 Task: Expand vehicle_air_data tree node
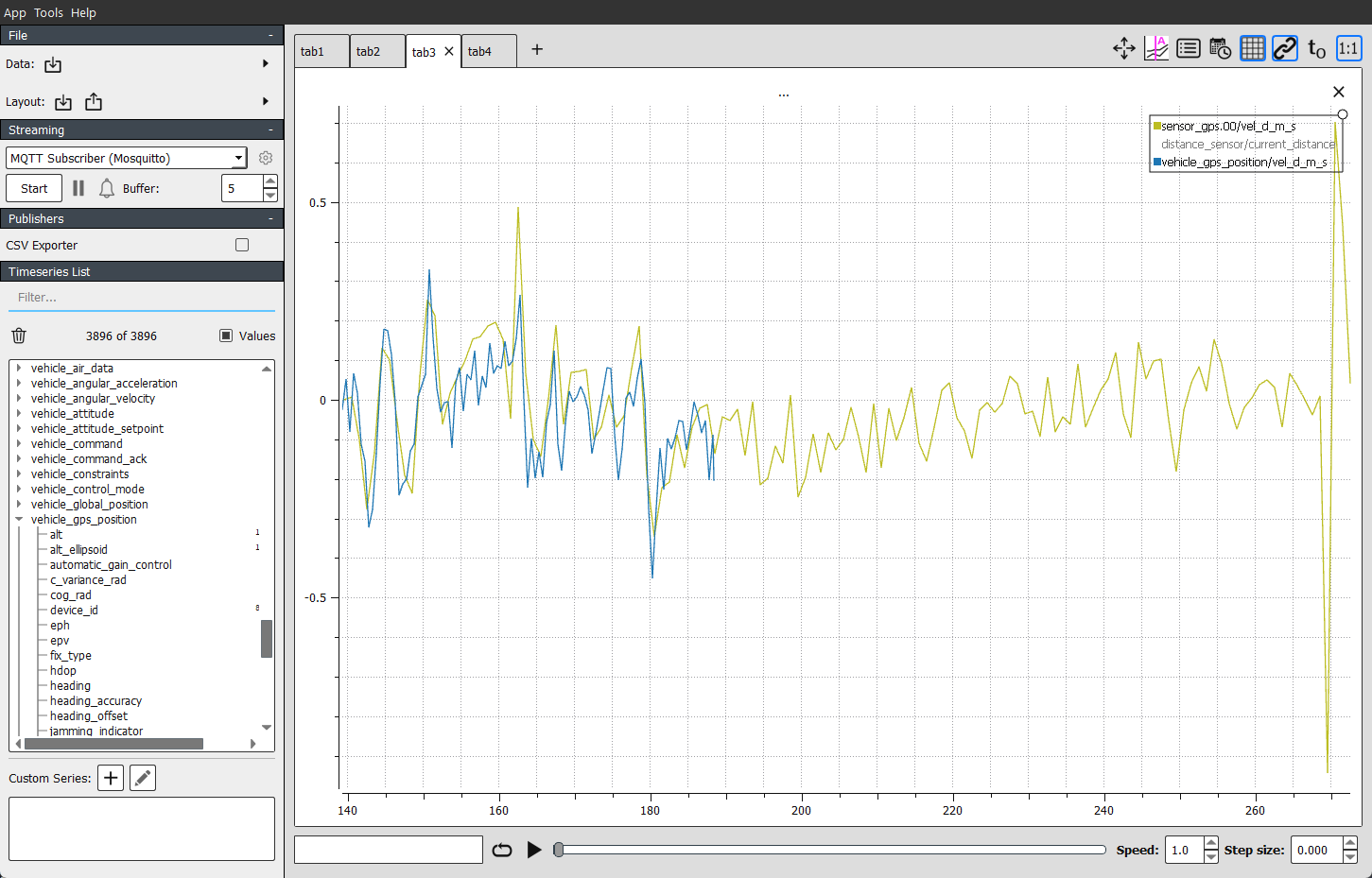point(19,368)
